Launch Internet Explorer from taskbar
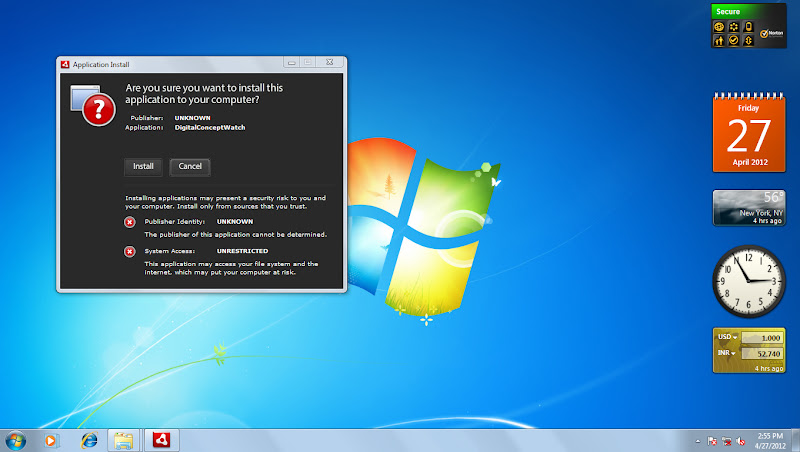The image size is (800, 452). [89, 440]
